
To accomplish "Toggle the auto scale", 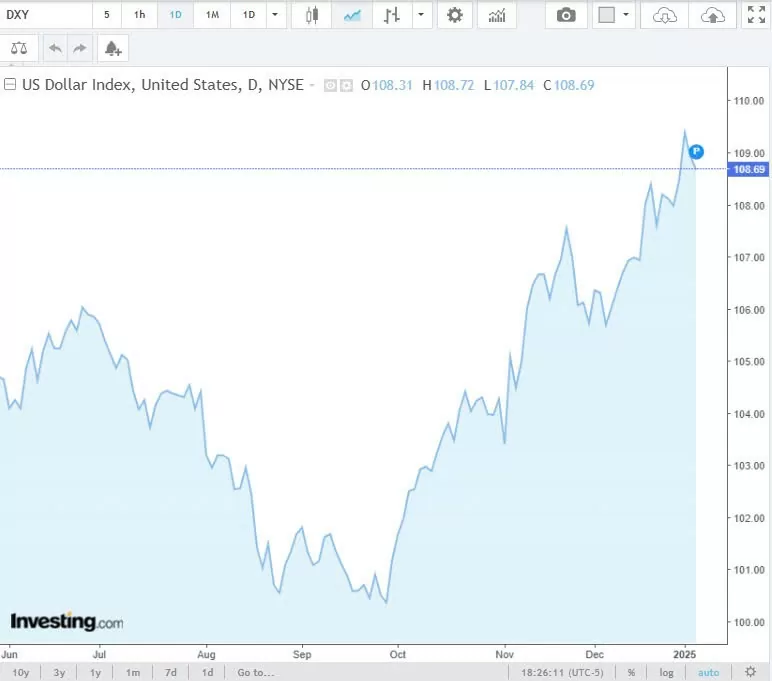I will click(708, 672).
